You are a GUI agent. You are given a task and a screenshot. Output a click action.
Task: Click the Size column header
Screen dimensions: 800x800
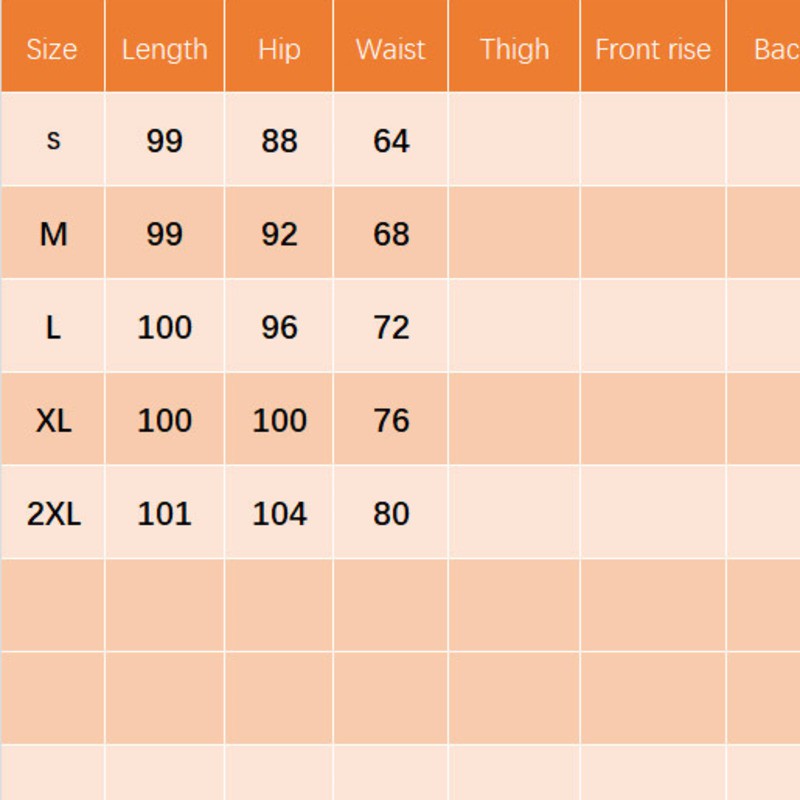pos(52,49)
